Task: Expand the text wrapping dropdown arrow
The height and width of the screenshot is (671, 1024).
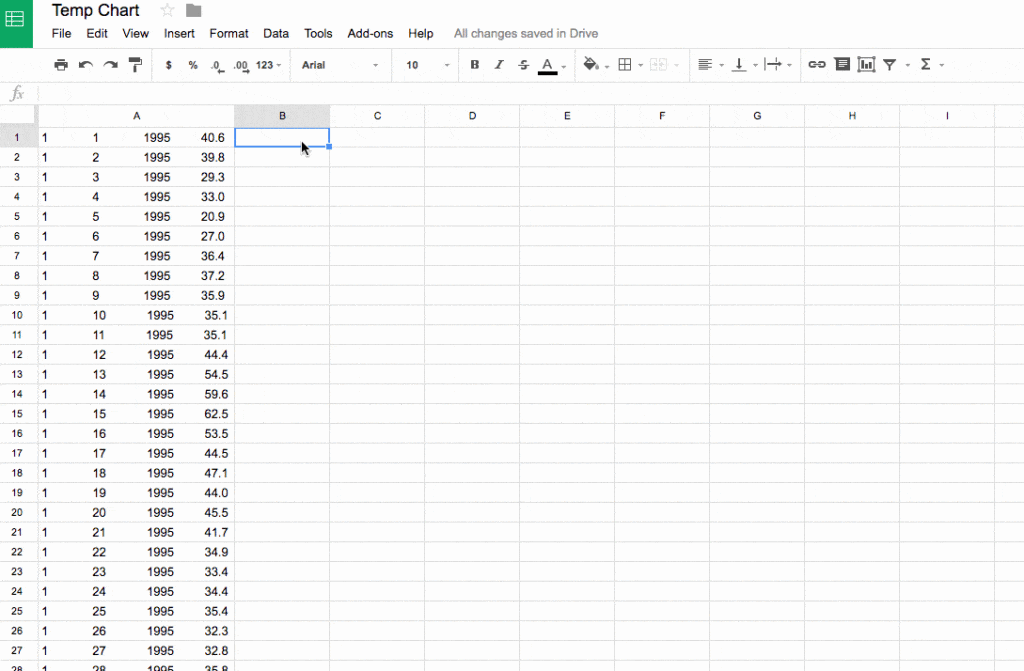Action: tap(790, 65)
